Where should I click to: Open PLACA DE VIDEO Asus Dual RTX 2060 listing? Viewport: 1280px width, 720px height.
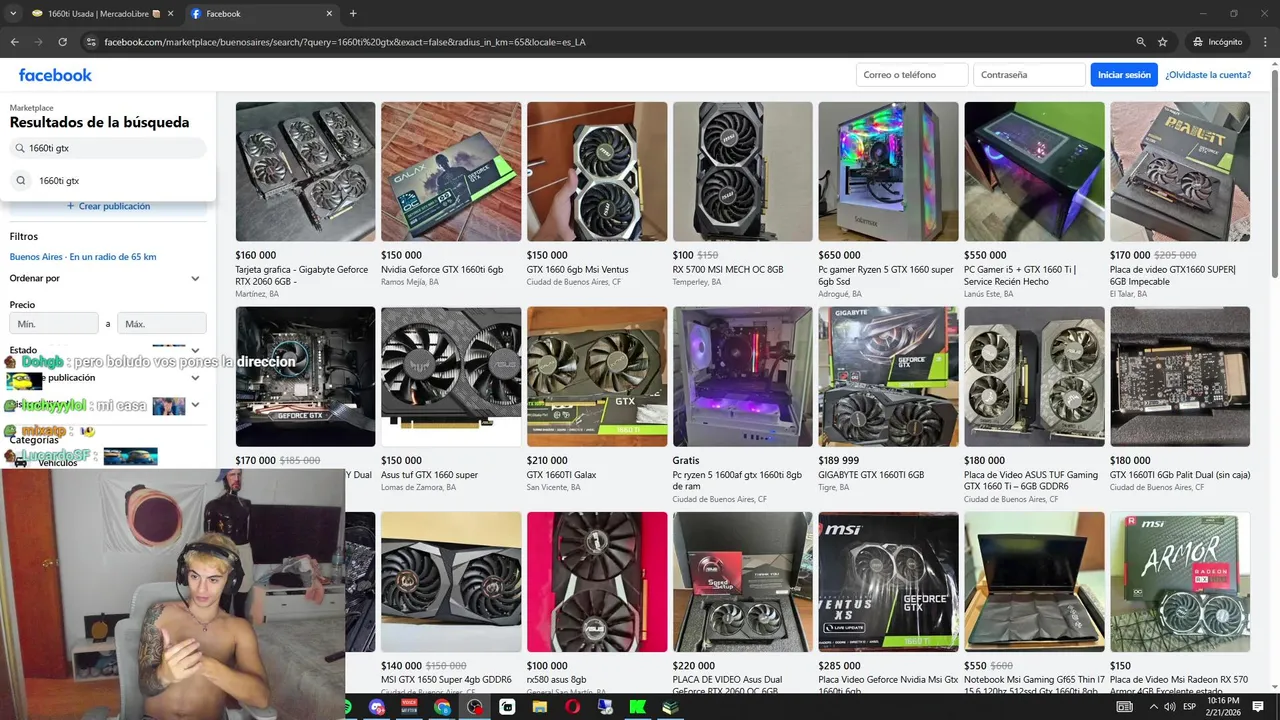(x=742, y=602)
